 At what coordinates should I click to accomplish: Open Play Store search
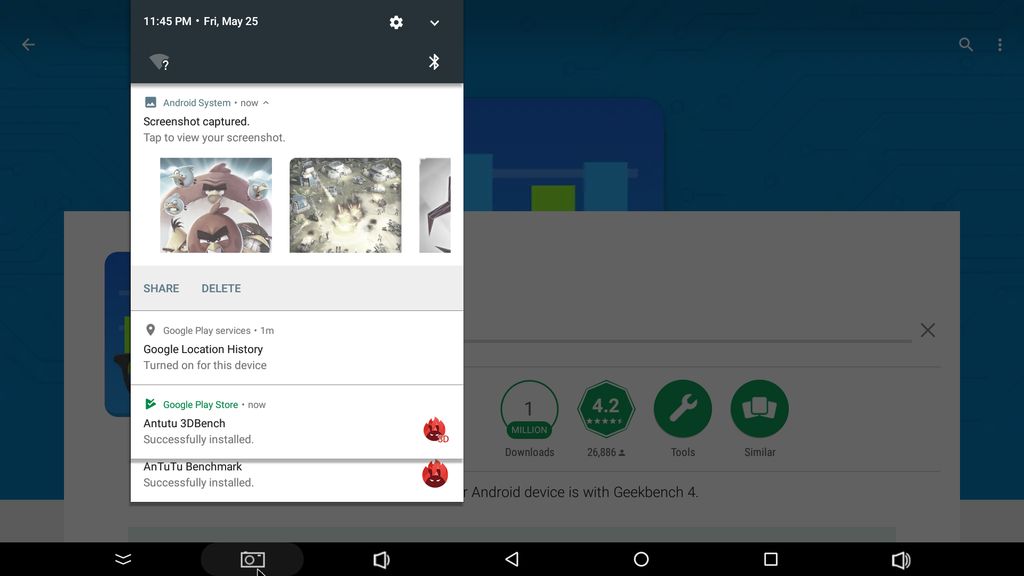966,44
